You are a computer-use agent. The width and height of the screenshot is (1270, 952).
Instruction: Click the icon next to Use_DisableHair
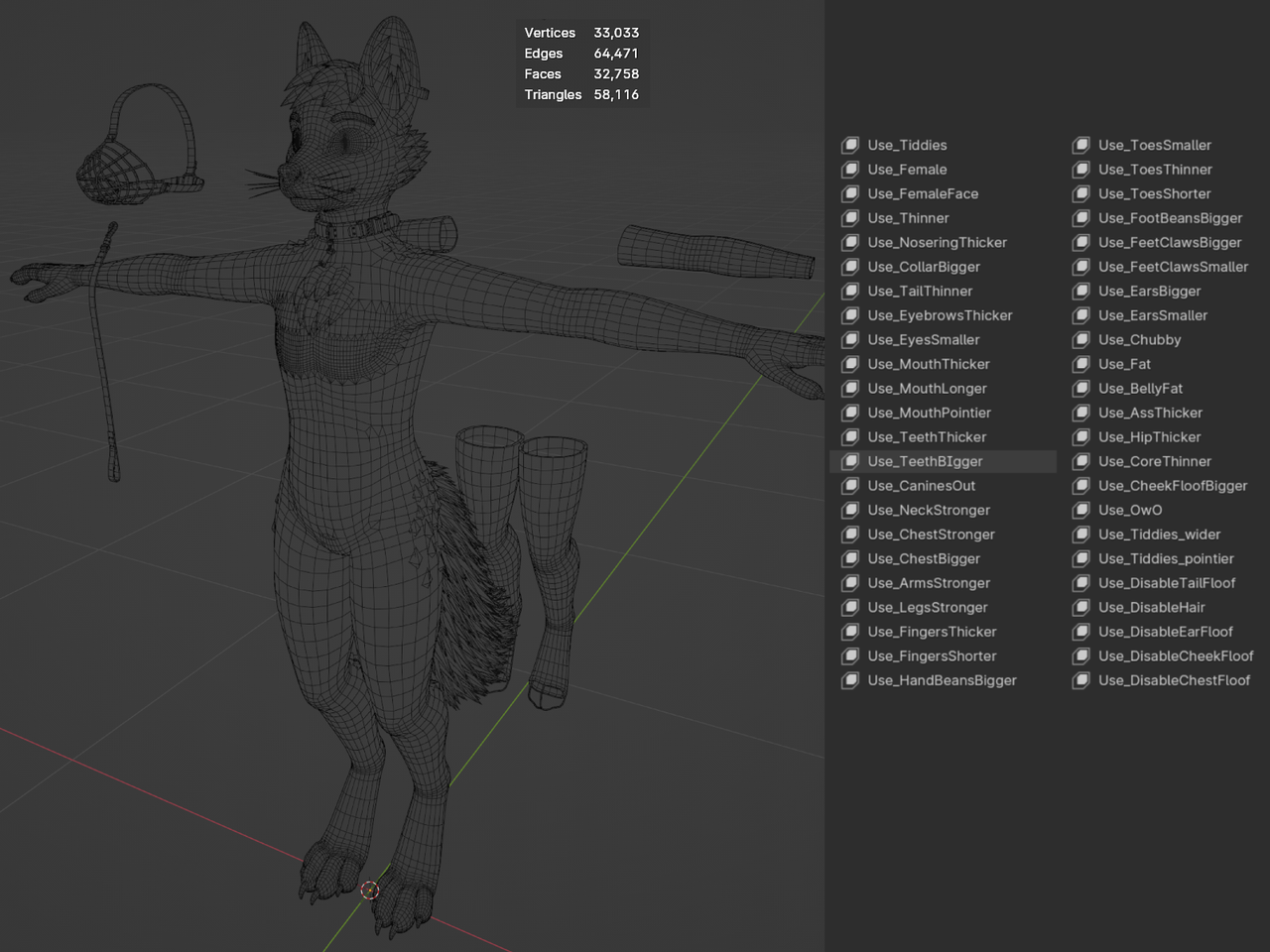(x=1081, y=608)
